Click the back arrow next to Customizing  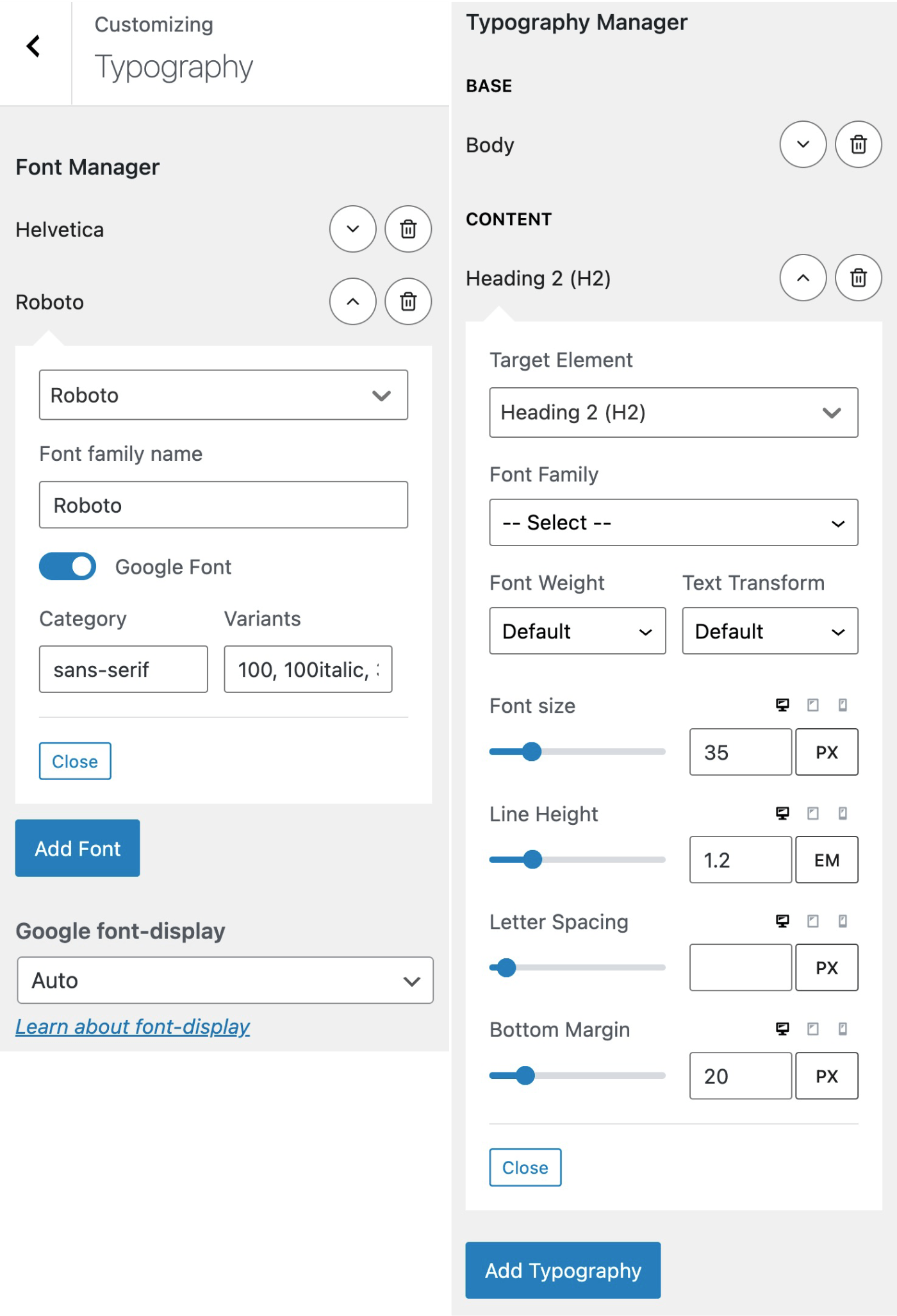point(33,46)
